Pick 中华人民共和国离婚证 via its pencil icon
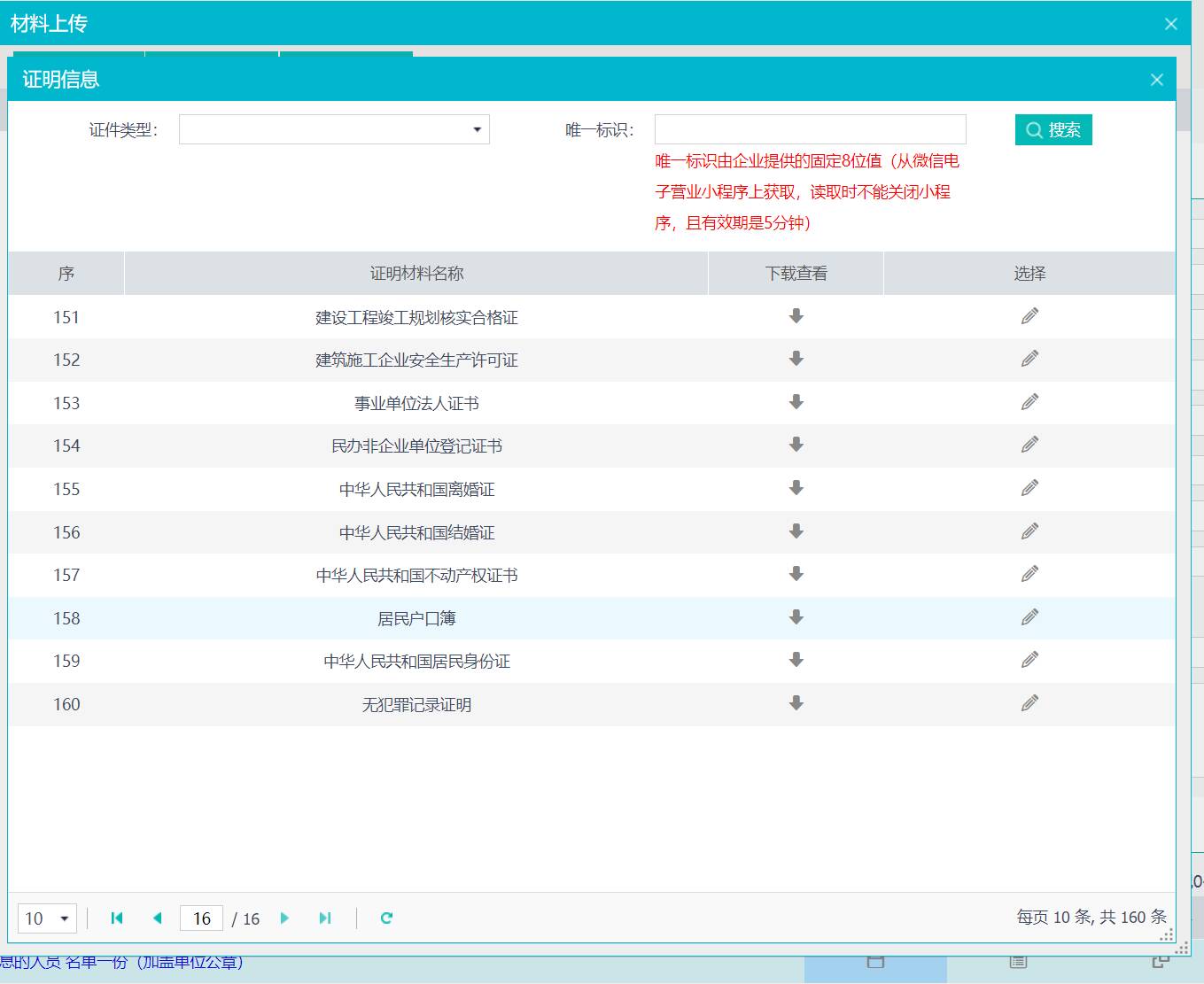Viewport: 1204px width, 984px height. click(x=1029, y=488)
